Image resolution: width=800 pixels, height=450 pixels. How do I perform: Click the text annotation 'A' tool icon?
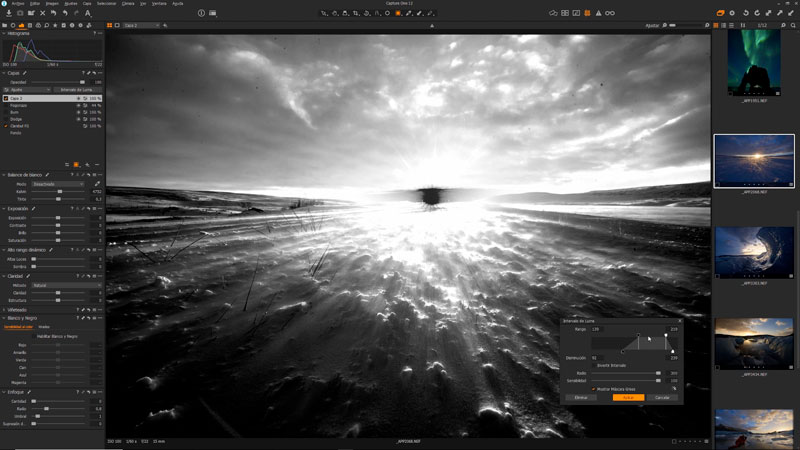pos(88,13)
